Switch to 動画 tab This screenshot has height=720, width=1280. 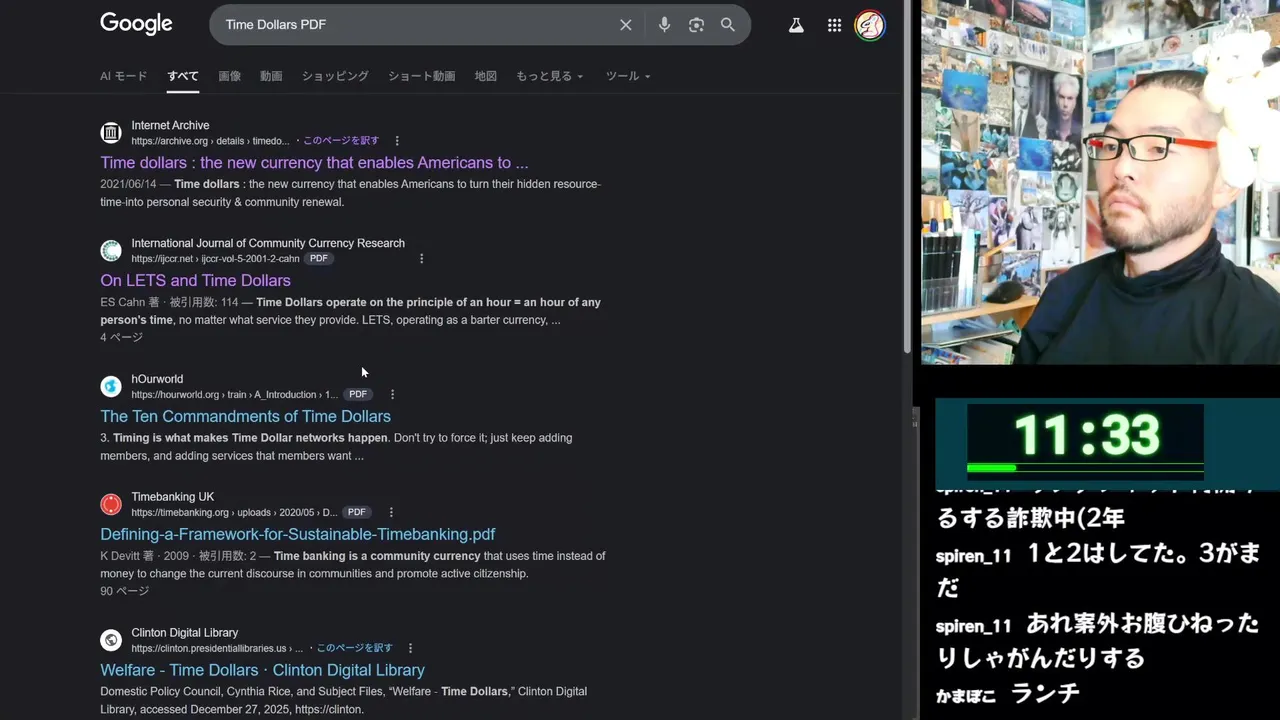click(271, 76)
